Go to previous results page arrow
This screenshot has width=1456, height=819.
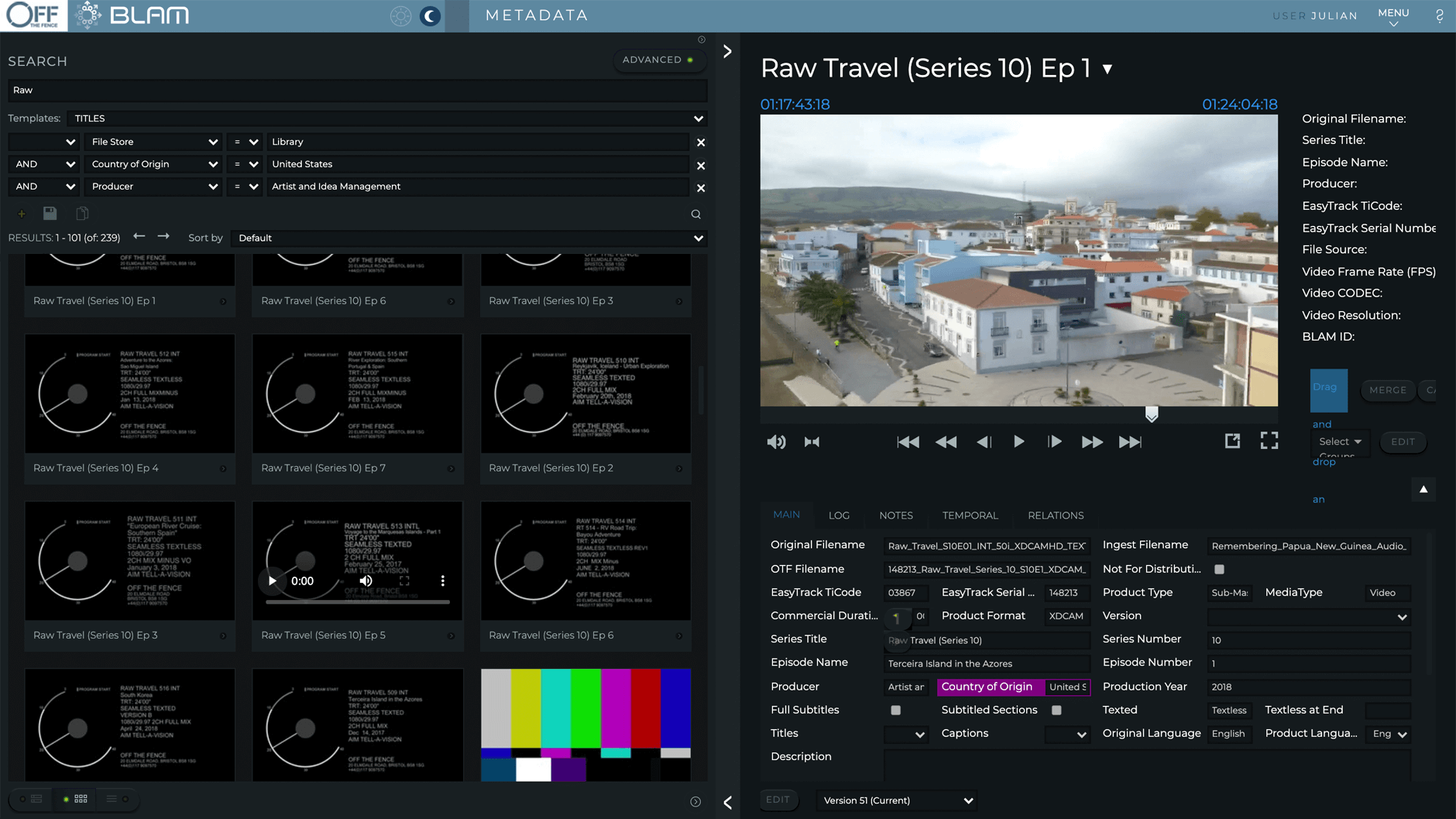click(139, 236)
